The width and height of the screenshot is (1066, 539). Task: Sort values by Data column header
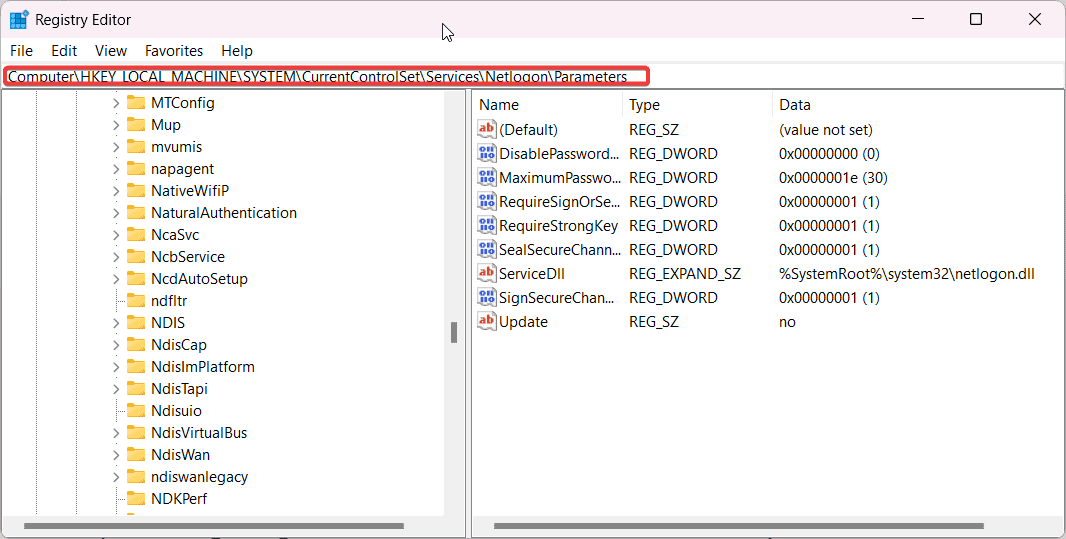coord(918,105)
